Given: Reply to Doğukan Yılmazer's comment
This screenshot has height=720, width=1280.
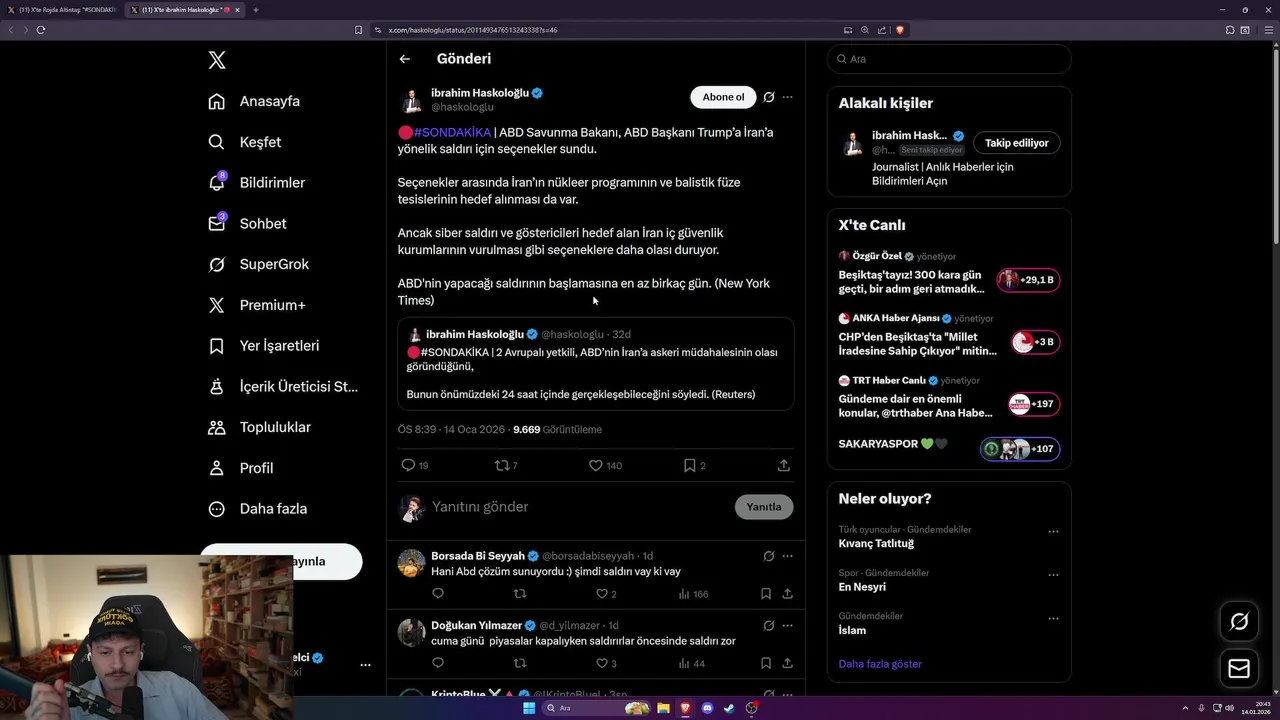Looking at the screenshot, I should coord(438,663).
